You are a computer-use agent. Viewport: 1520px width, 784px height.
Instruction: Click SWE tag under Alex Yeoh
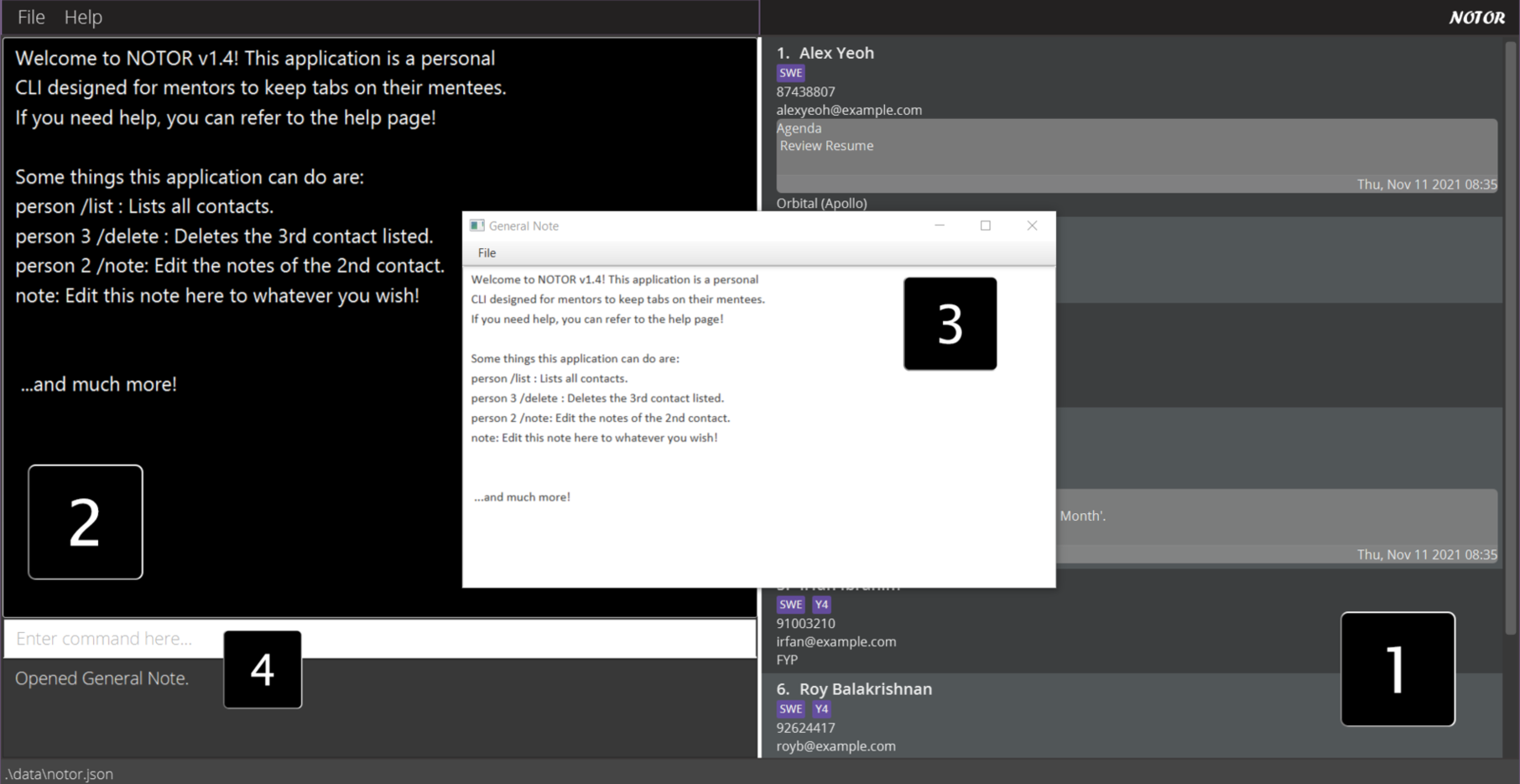pos(790,73)
